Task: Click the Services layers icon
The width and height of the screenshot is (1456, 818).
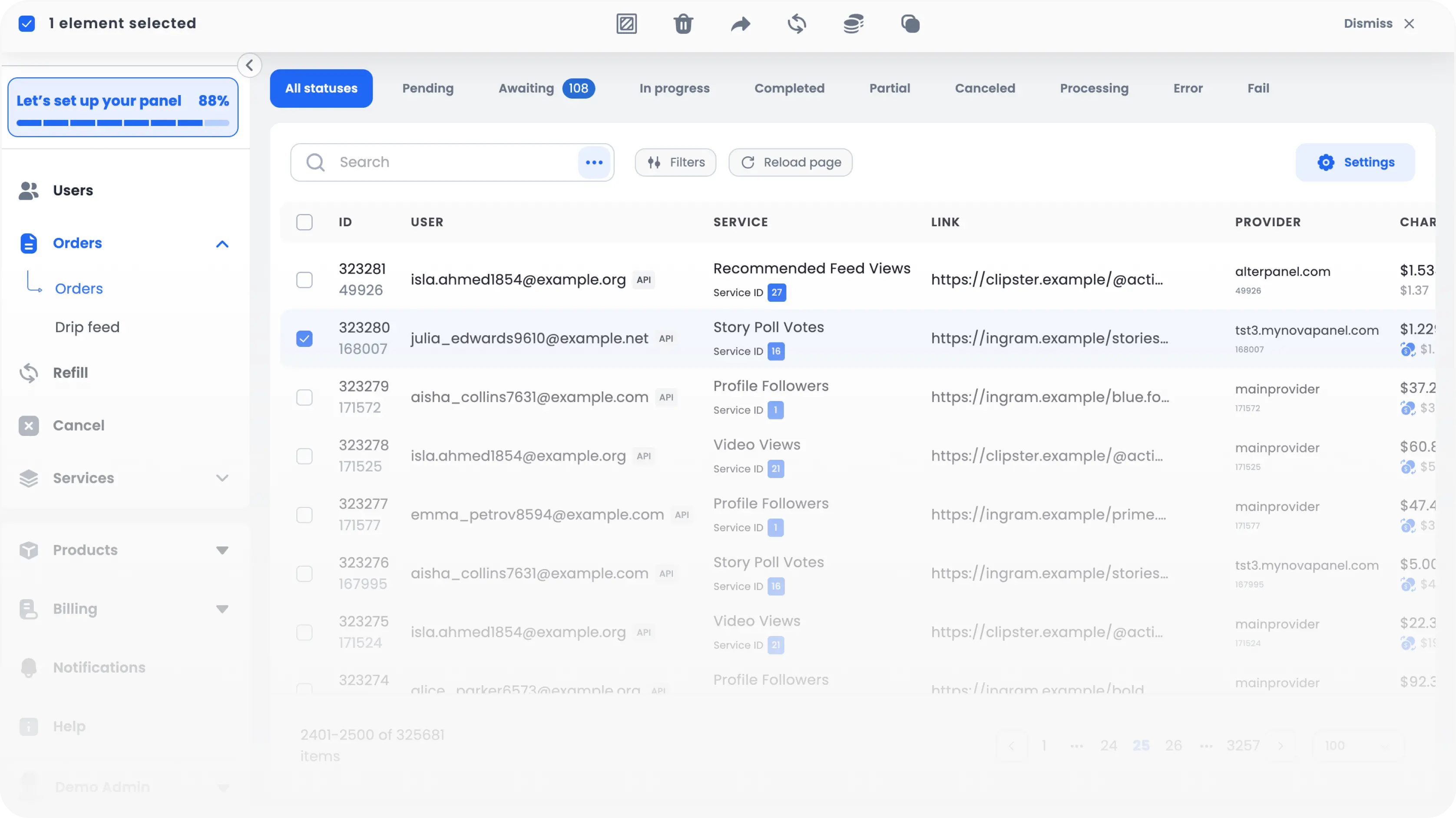Action: [29, 478]
